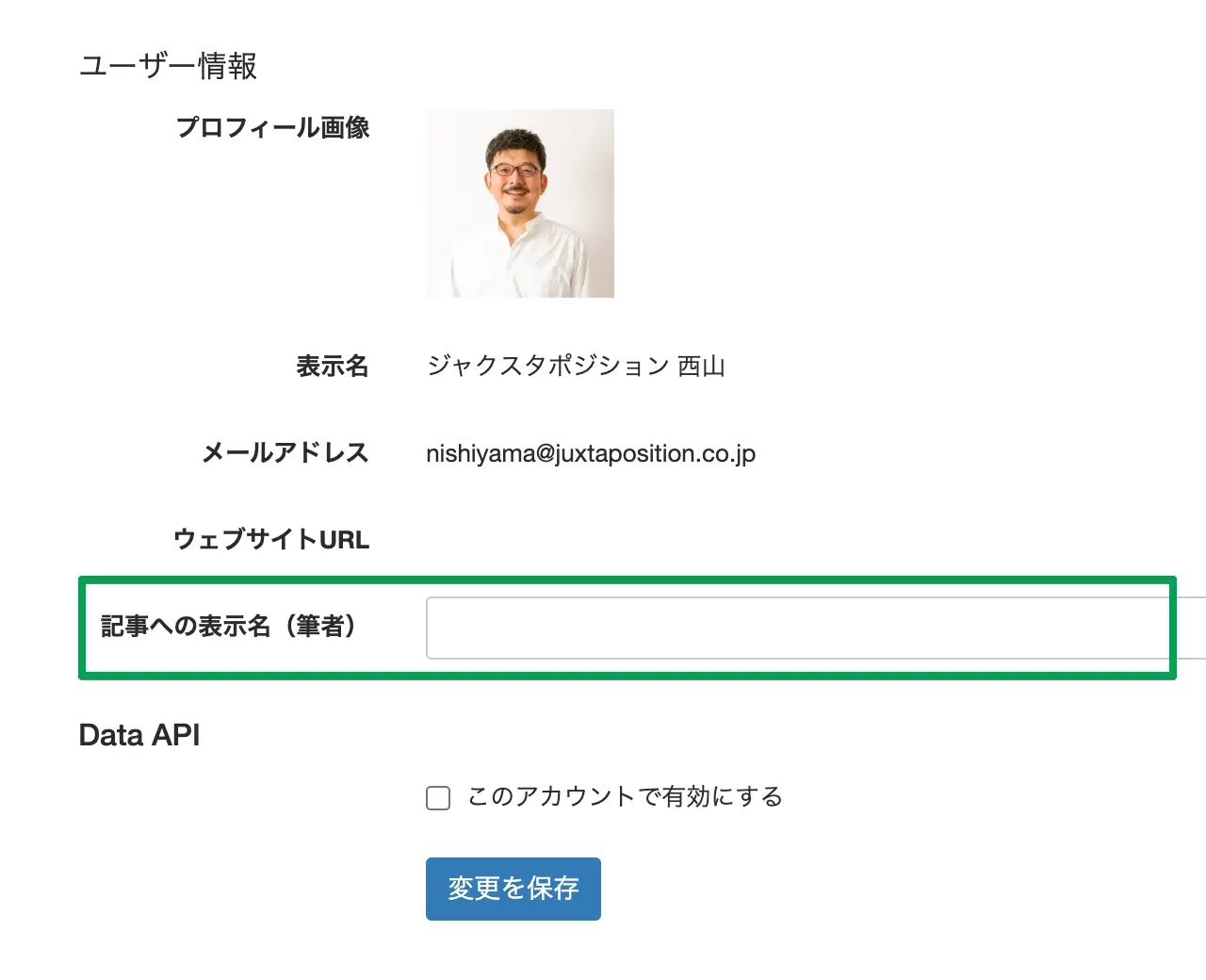Click 西山 in the display name

click(702, 367)
